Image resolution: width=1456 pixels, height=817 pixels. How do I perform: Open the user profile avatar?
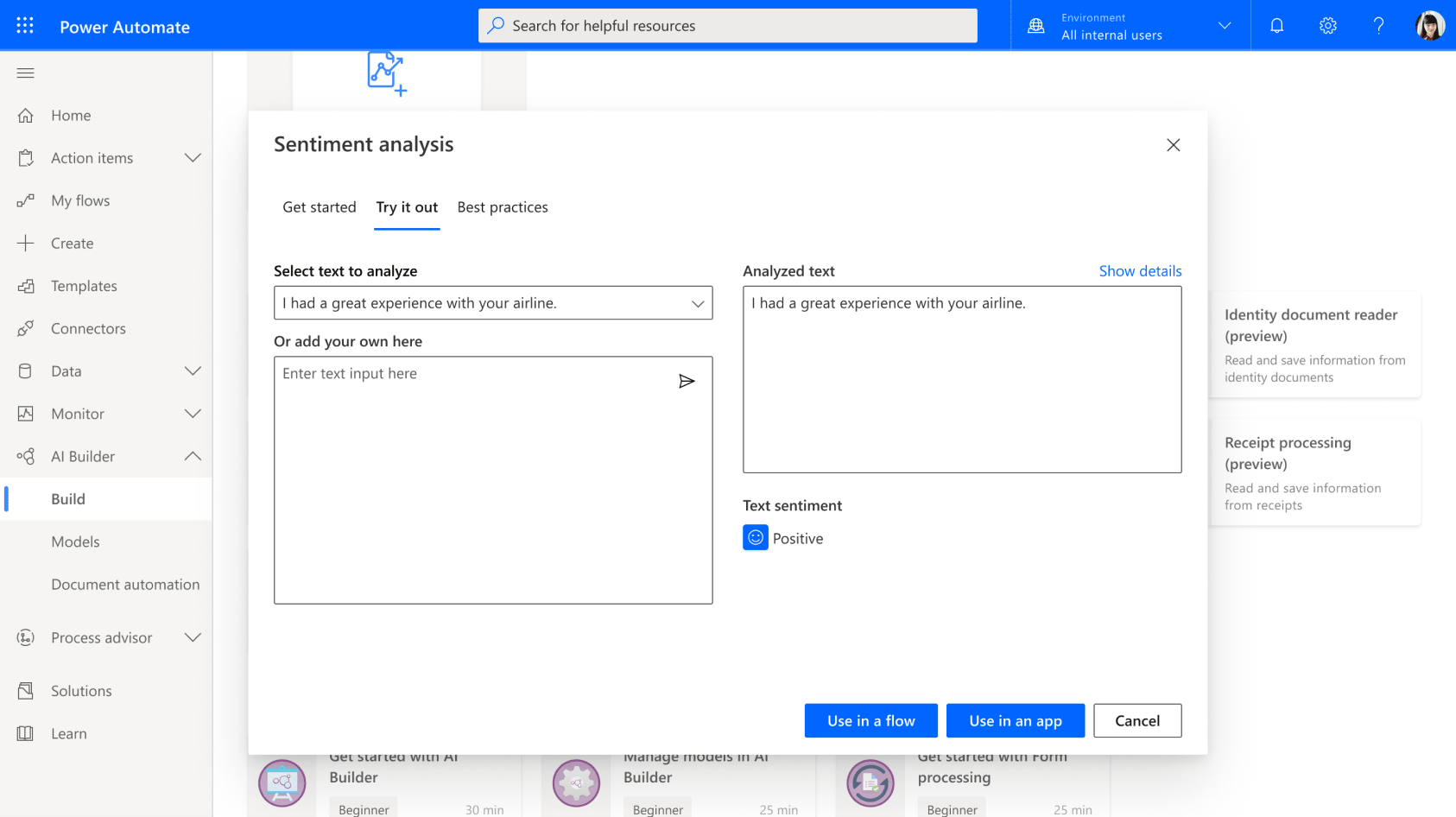[x=1429, y=26]
